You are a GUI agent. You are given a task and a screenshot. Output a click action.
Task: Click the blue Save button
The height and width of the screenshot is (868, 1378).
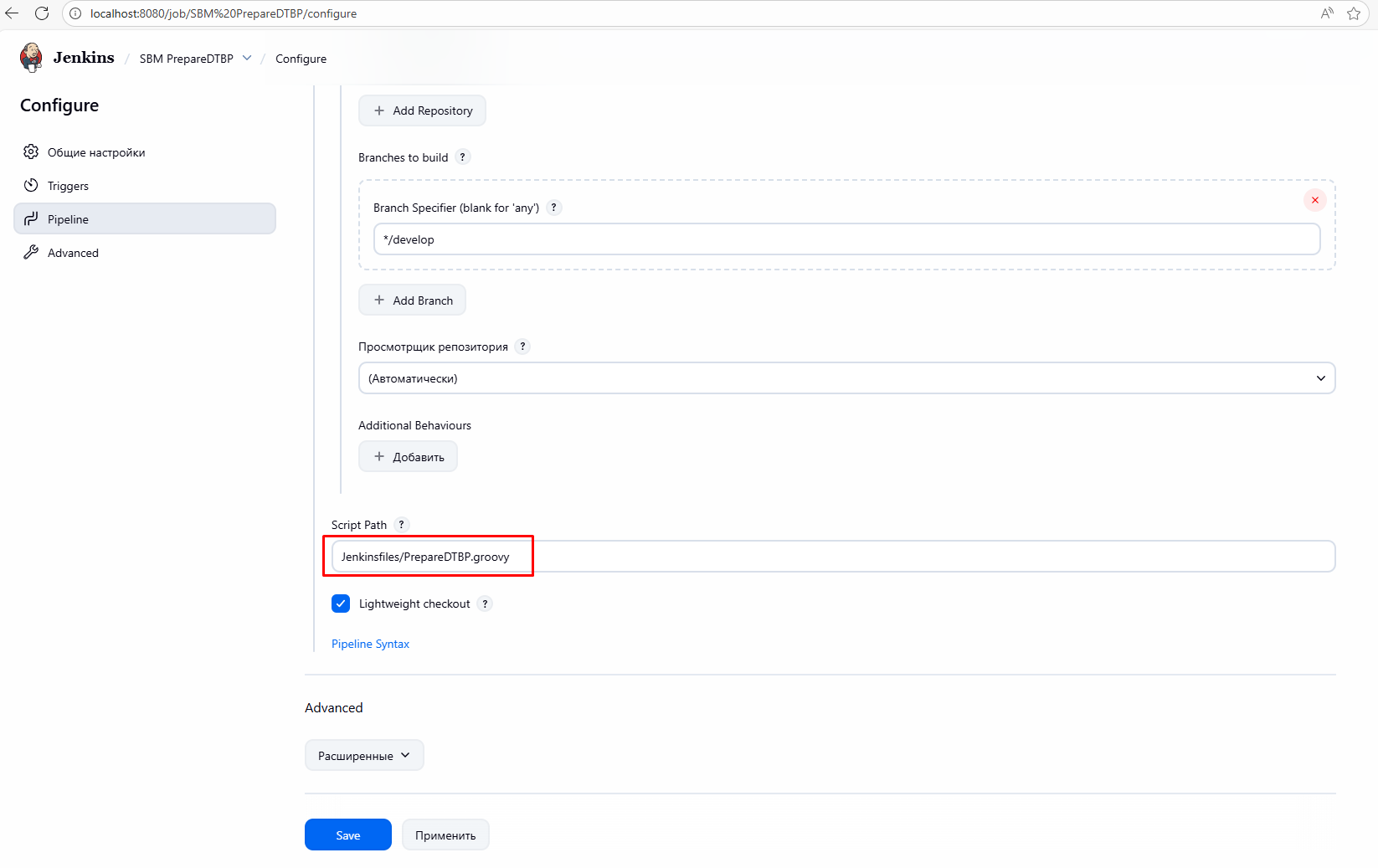click(347, 835)
